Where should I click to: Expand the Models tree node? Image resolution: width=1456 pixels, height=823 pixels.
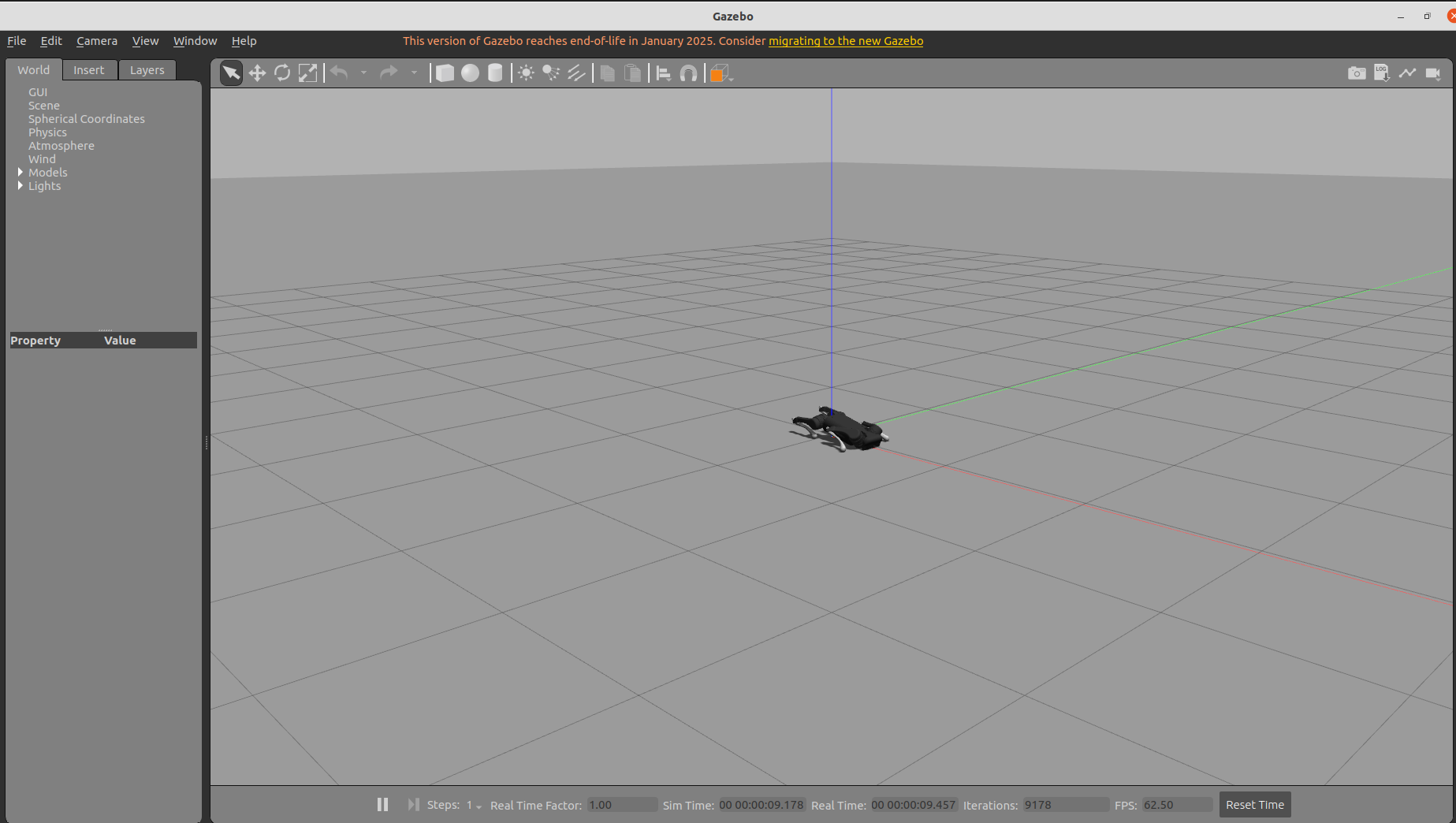pos(20,172)
